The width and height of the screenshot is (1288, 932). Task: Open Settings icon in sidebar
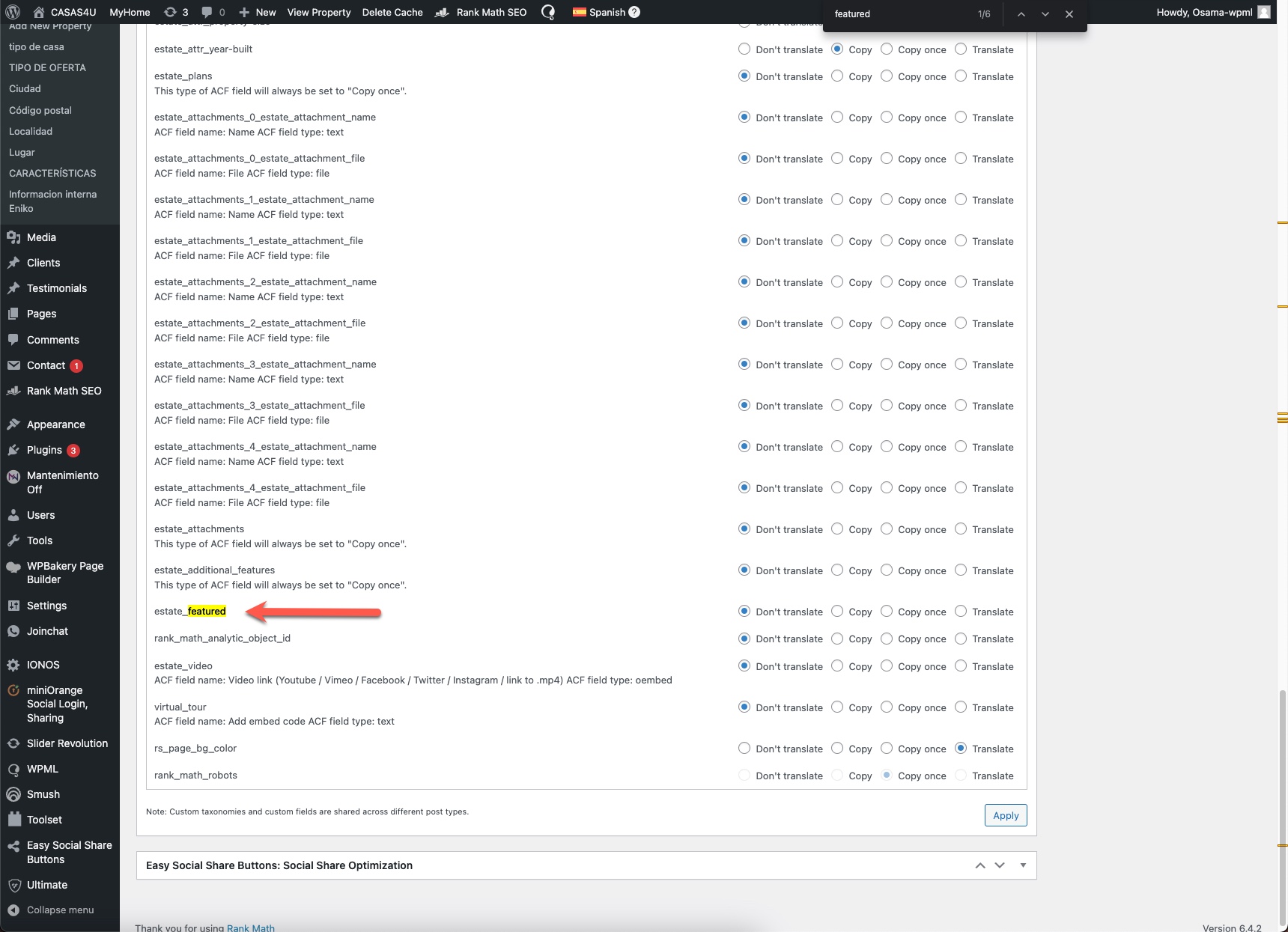[13, 606]
